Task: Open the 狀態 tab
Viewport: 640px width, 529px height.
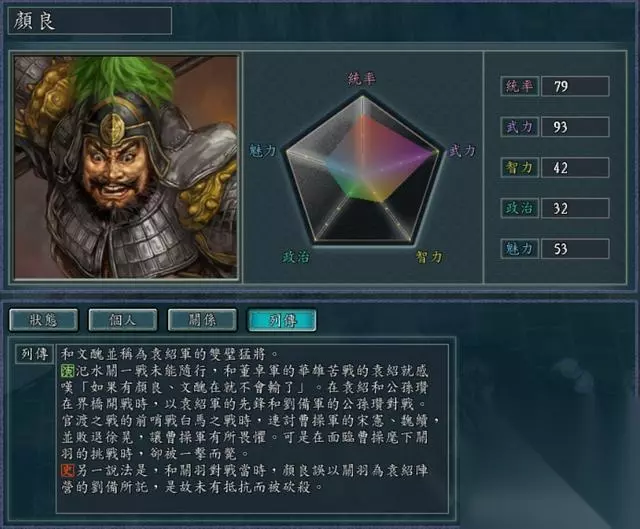Action: [x=43, y=320]
